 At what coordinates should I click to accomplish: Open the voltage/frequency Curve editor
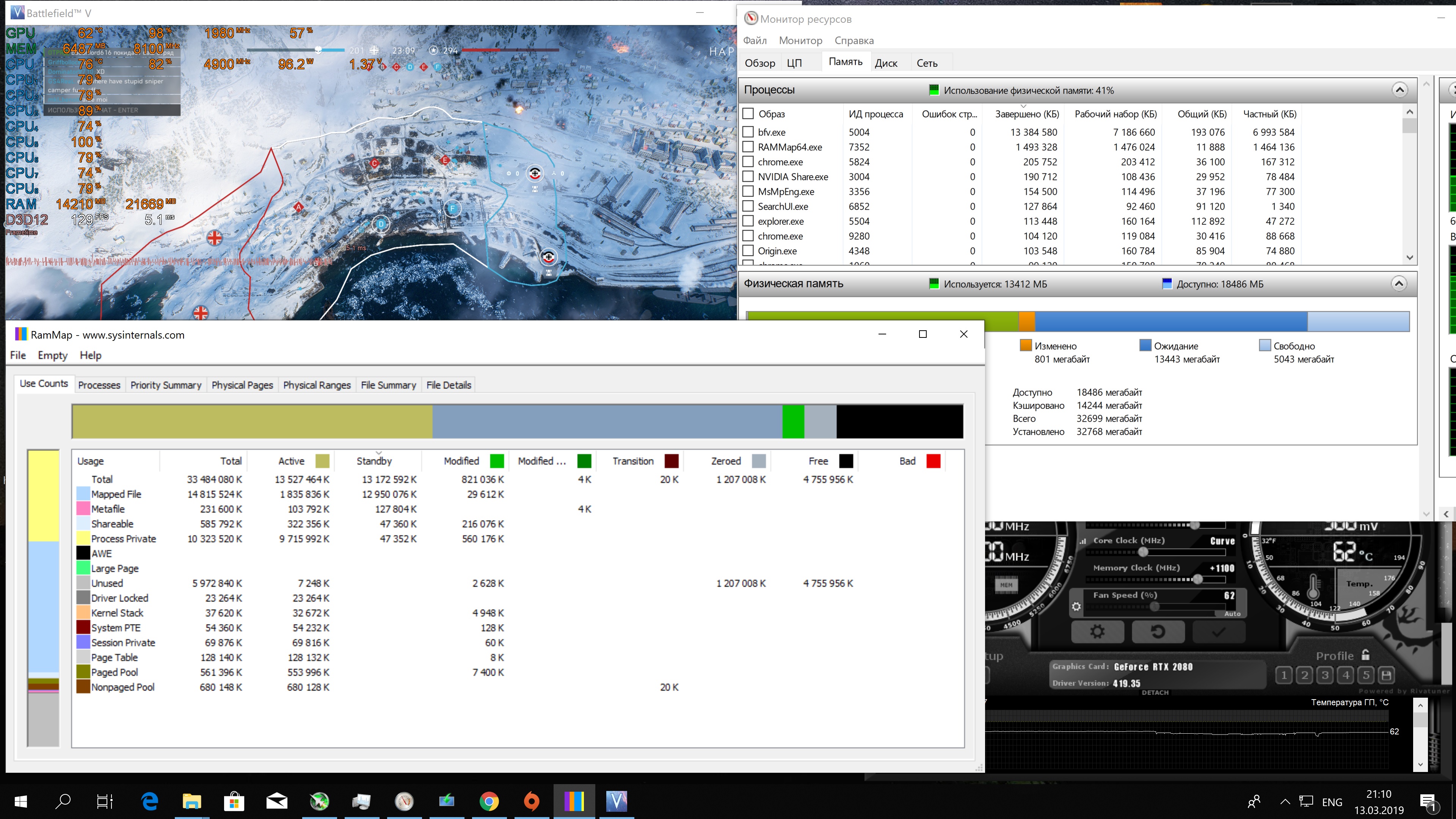[1222, 541]
